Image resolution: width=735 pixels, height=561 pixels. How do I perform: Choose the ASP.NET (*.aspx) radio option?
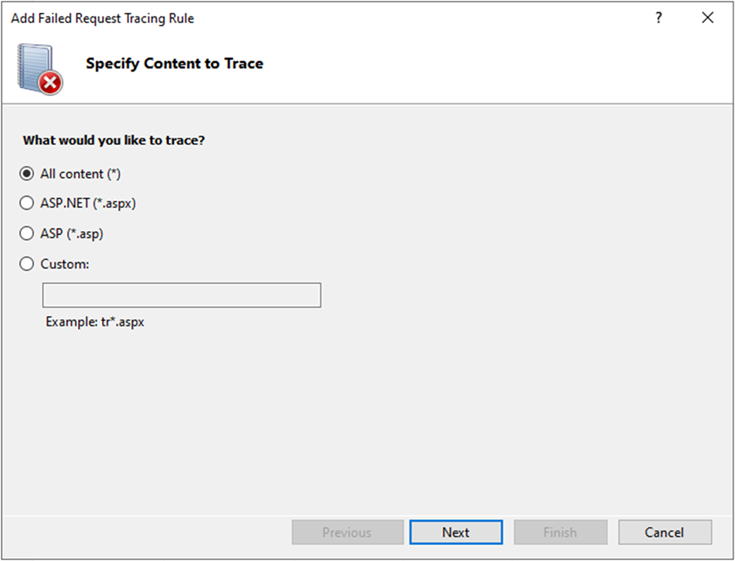point(27,203)
